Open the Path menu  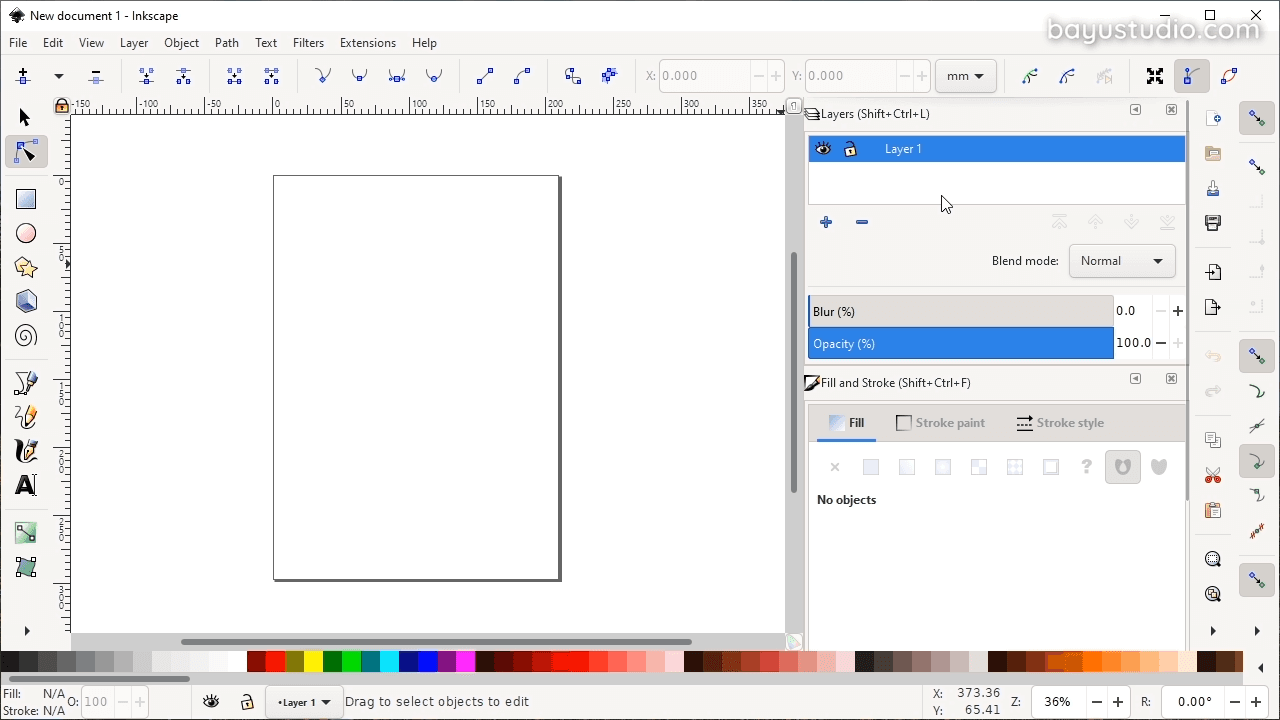tap(226, 43)
